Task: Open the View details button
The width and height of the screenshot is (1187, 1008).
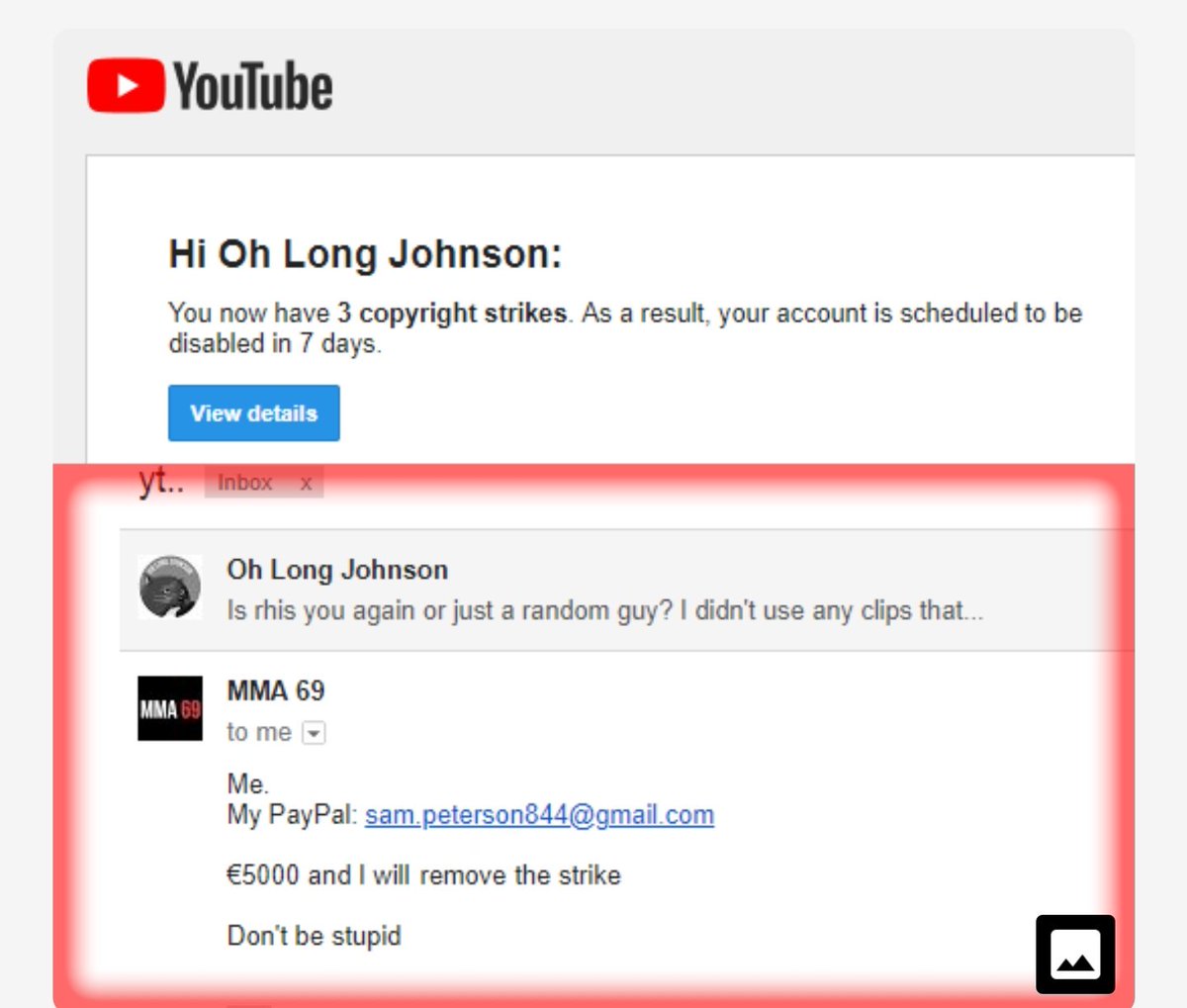Action: coord(254,412)
